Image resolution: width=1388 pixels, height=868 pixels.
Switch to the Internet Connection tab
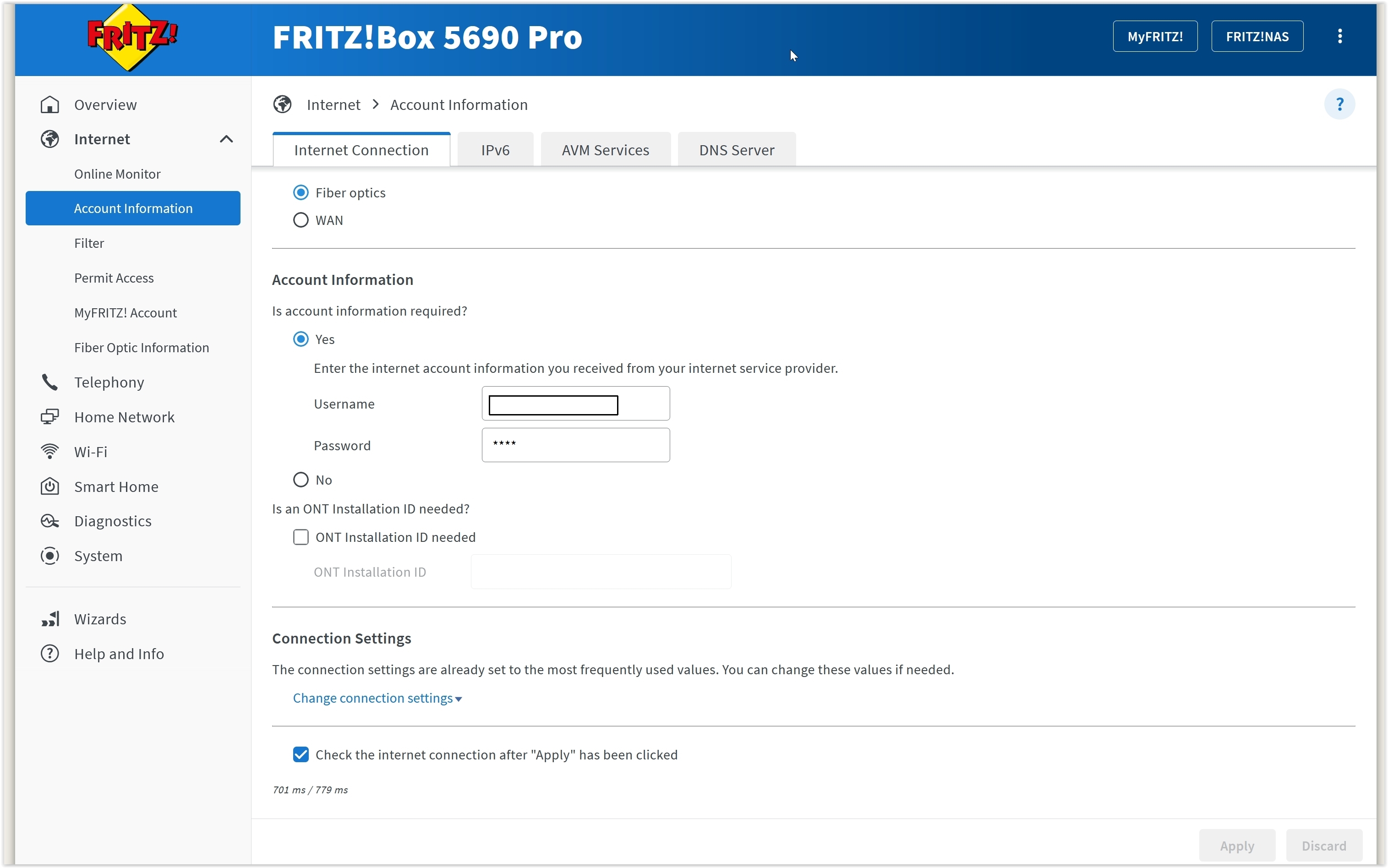coord(361,150)
